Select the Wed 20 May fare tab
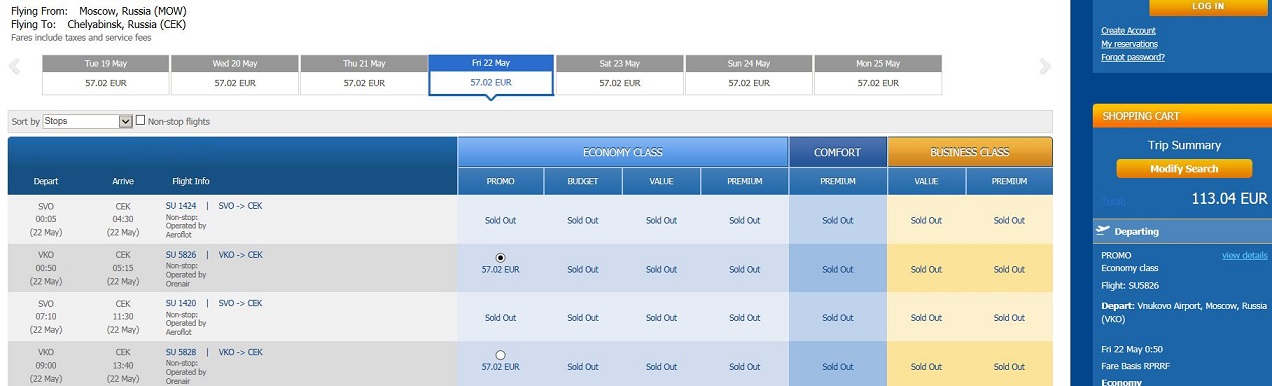This screenshot has height=386, width=1272. pyautogui.click(x=234, y=74)
